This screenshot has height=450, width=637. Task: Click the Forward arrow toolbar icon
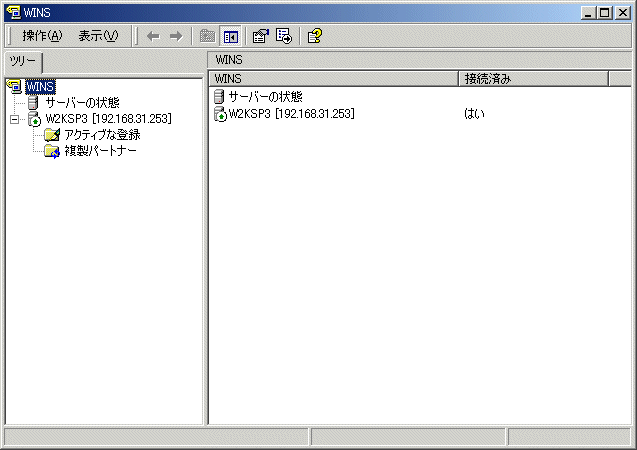pyautogui.click(x=176, y=37)
